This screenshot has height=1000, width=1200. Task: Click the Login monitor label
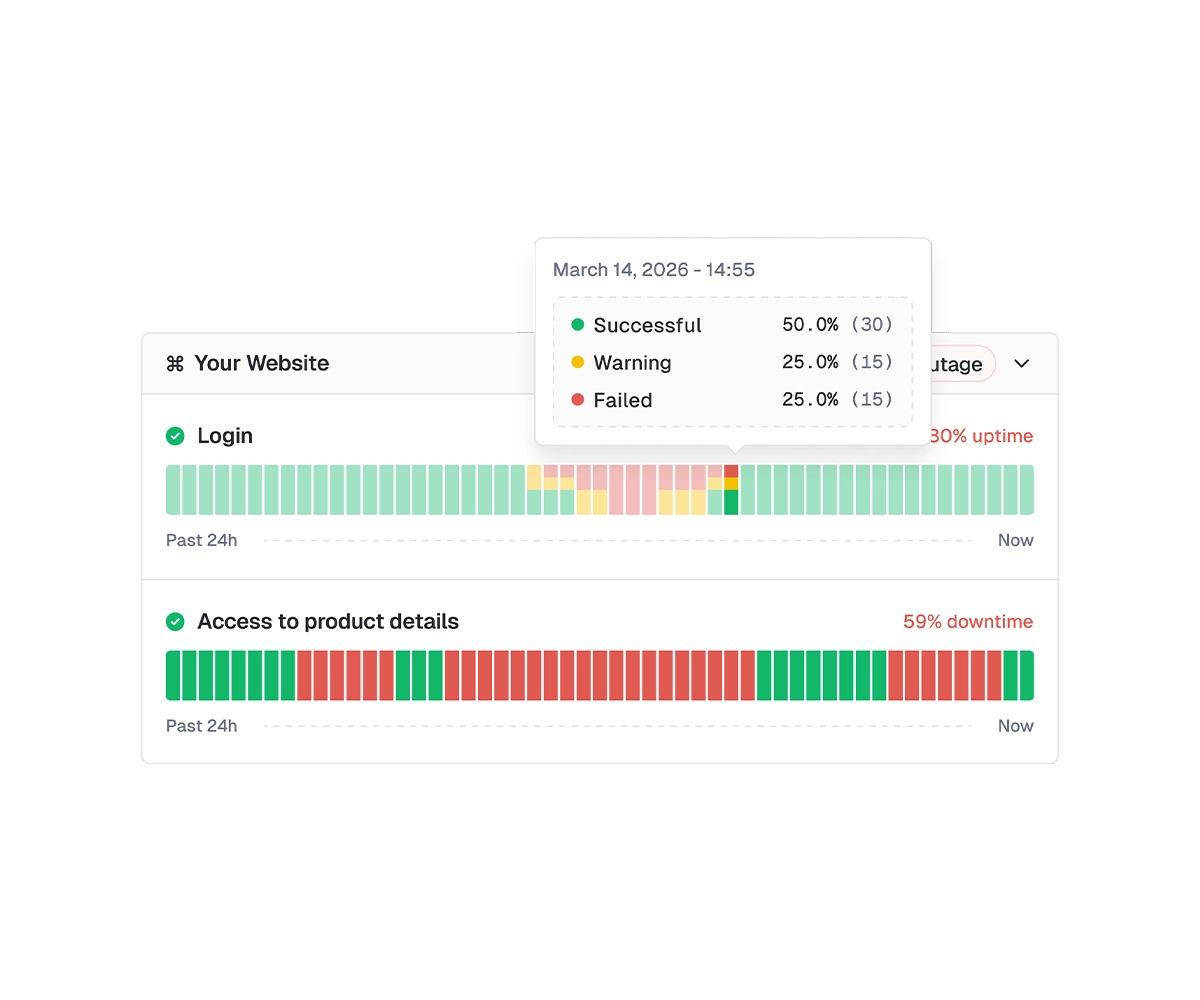coord(225,436)
